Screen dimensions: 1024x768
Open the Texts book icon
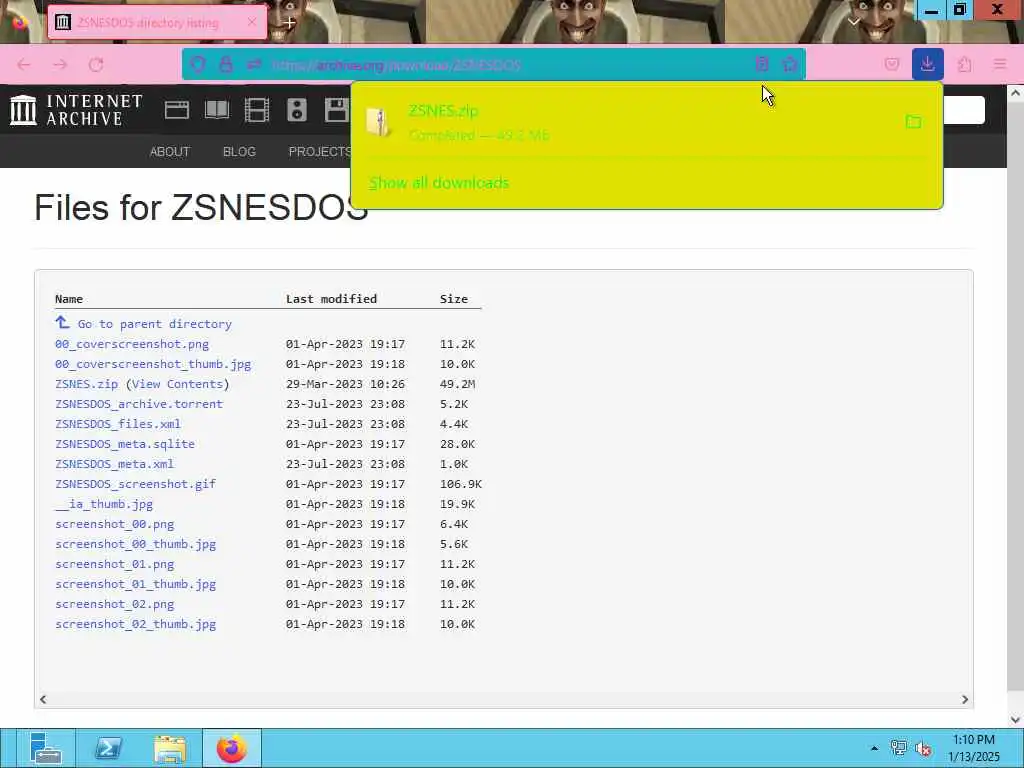217,110
